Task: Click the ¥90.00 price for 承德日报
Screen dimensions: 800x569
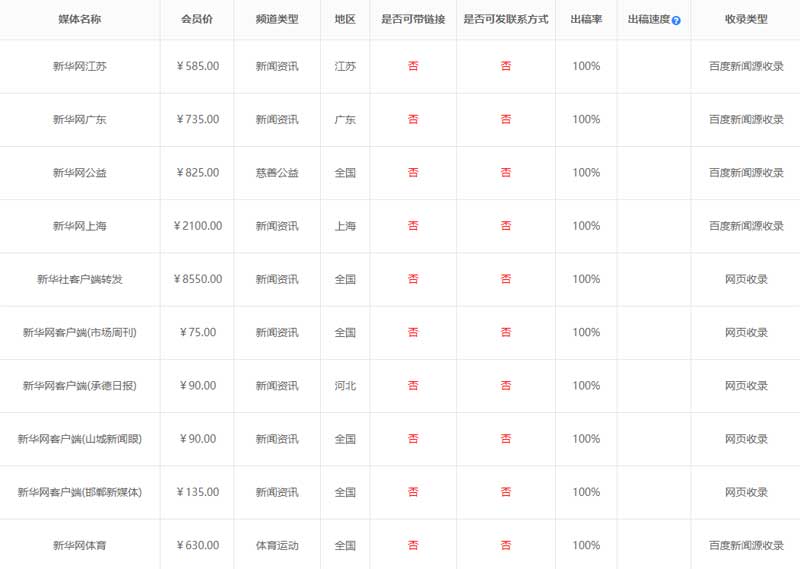Action: pyautogui.click(x=197, y=386)
